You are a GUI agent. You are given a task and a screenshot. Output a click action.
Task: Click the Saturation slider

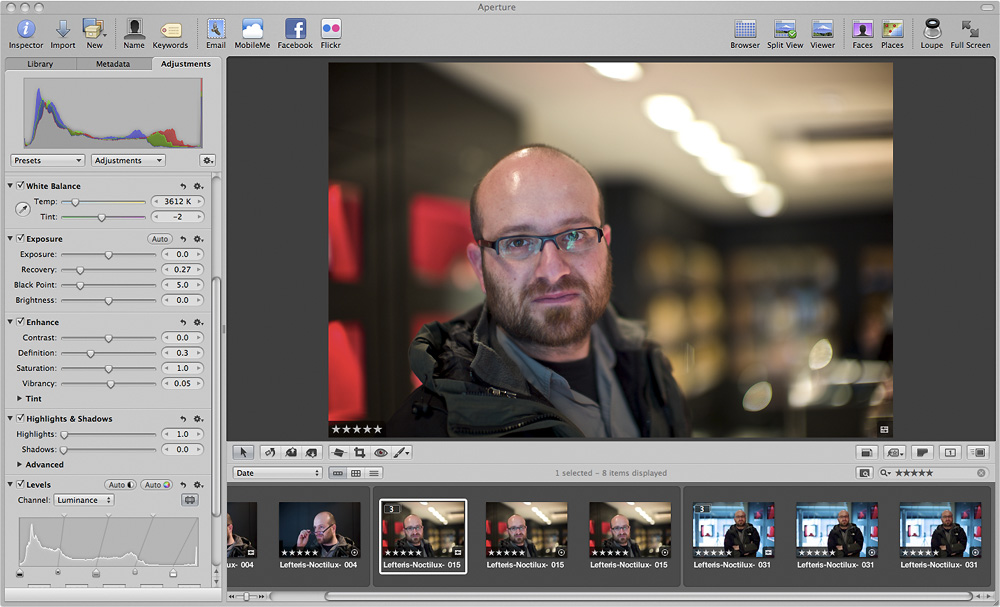click(109, 369)
